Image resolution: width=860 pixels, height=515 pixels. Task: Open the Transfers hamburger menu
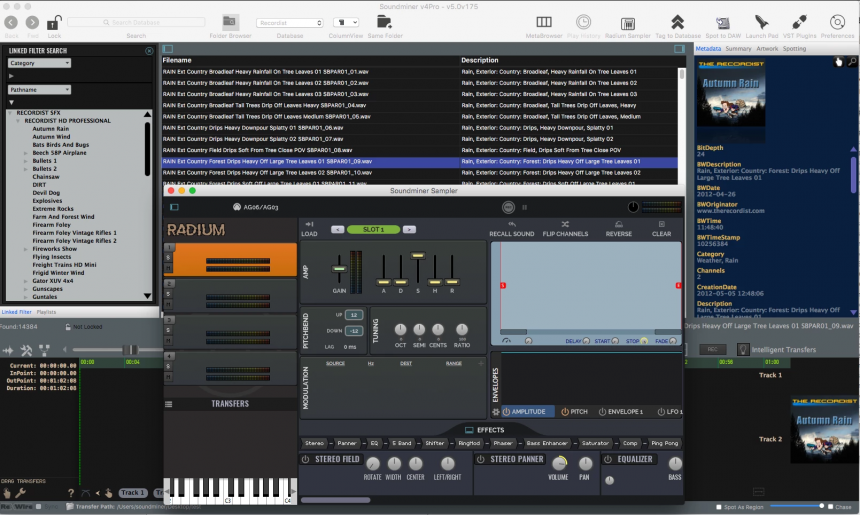click(168, 404)
